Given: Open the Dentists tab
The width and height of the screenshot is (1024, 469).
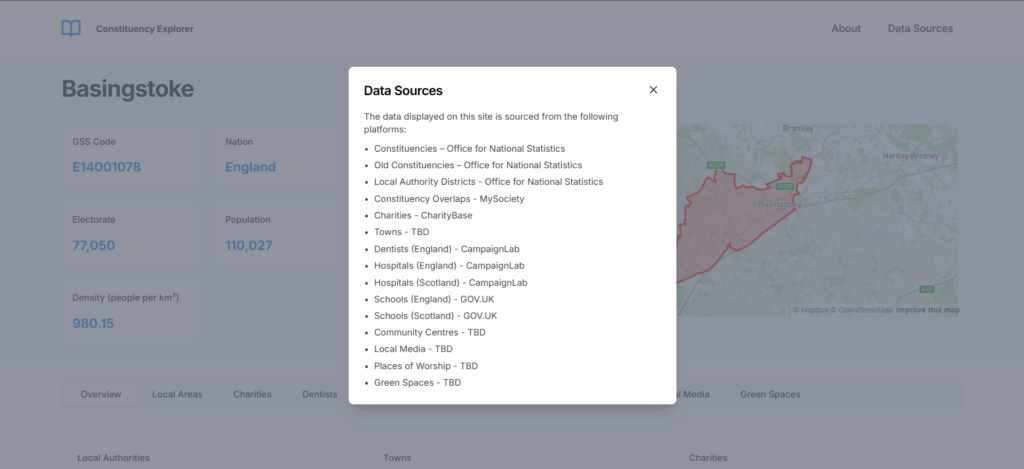Looking at the screenshot, I should (319, 395).
